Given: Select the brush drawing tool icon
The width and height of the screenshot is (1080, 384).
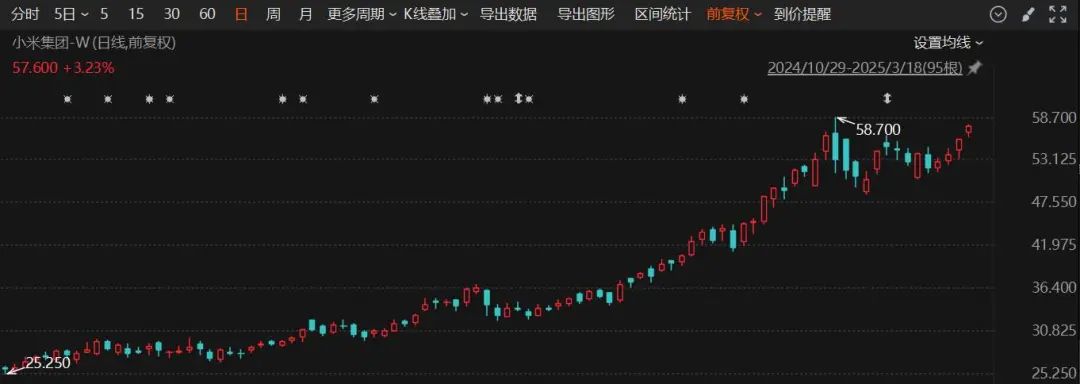Looking at the screenshot, I should [1027, 14].
